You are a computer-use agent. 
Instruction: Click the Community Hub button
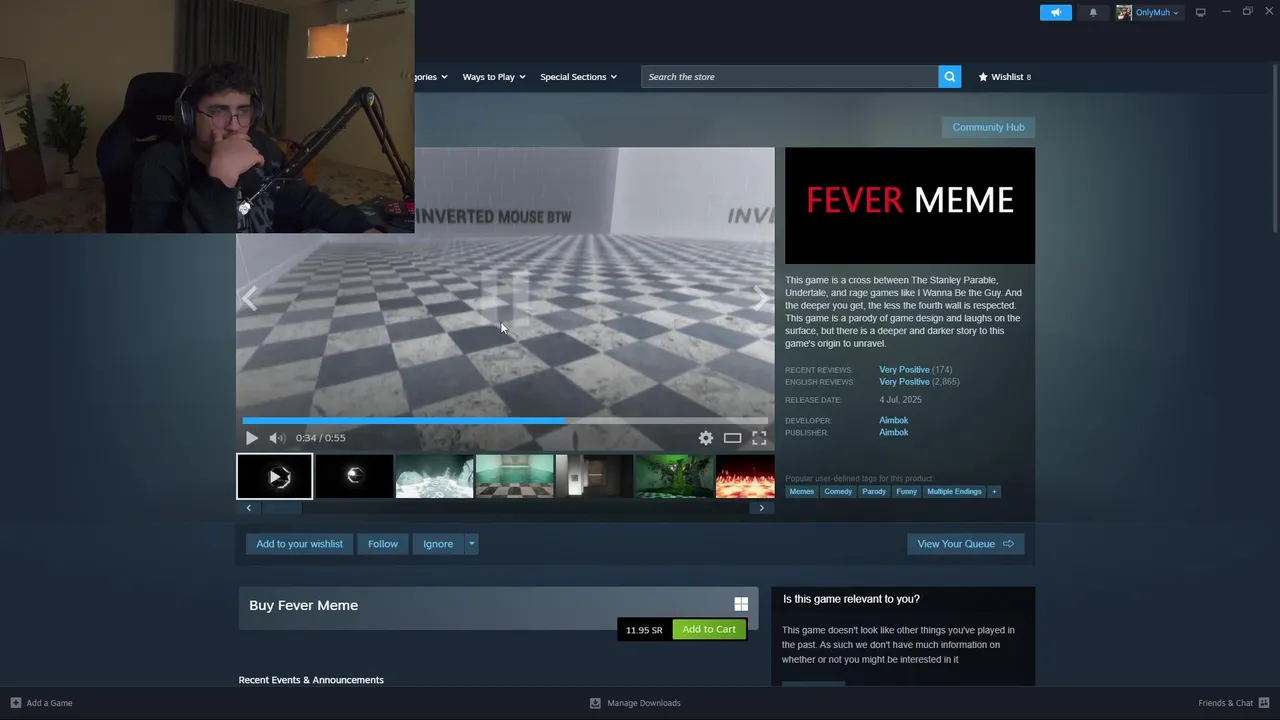tap(988, 127)
